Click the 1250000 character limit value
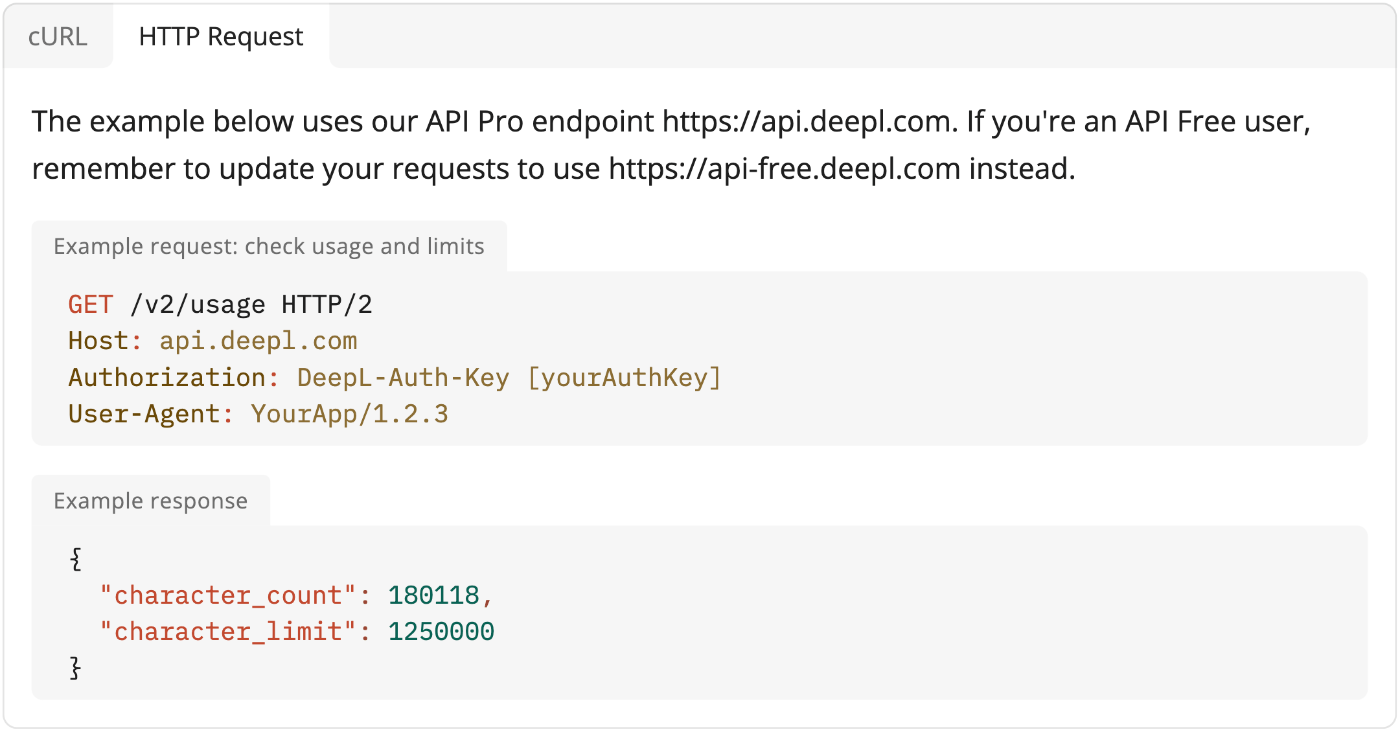This screenshot has width=1400, height=732. (x=441, y=632)
